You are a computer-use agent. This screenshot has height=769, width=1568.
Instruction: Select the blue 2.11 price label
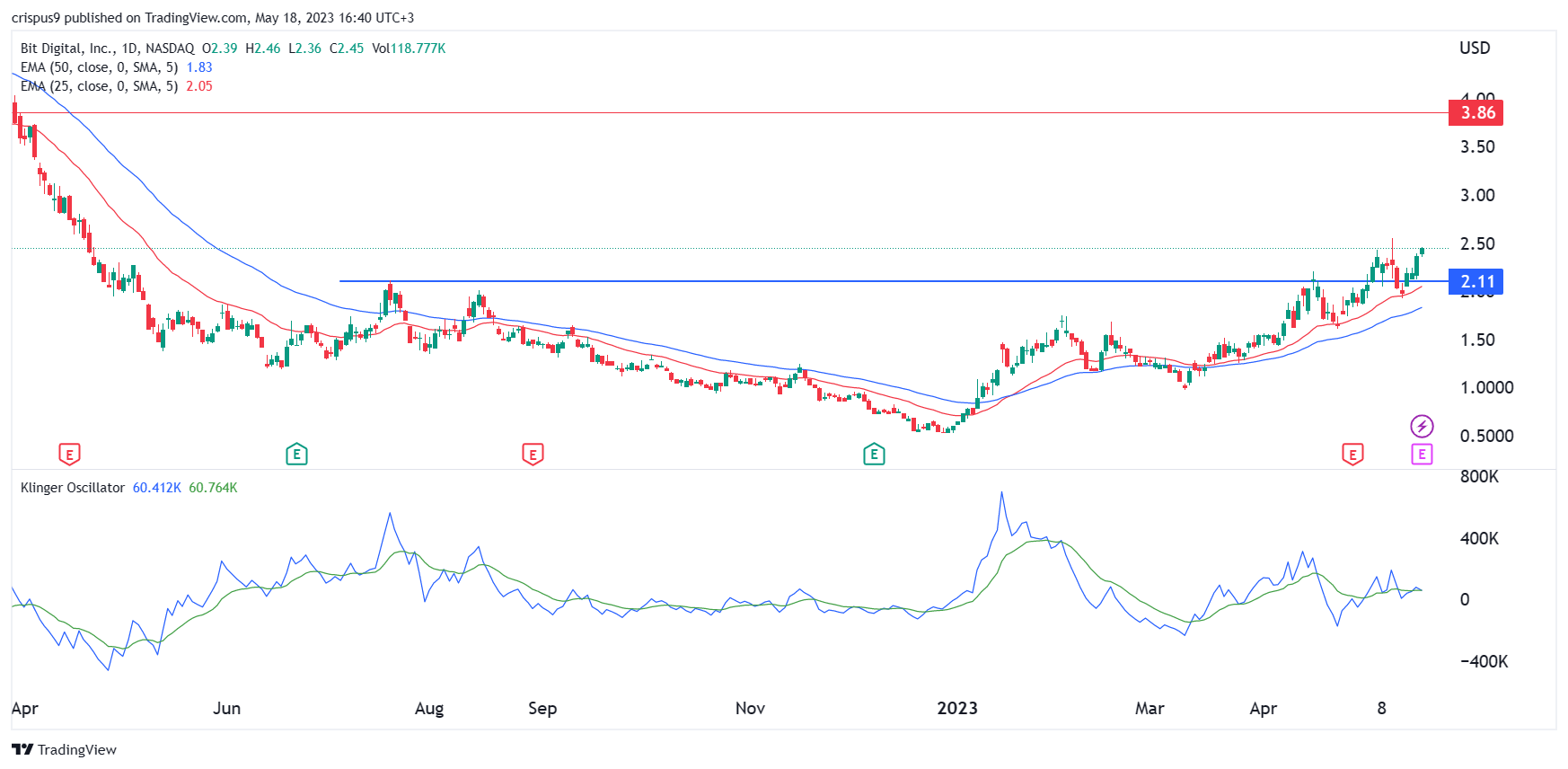1477,281
